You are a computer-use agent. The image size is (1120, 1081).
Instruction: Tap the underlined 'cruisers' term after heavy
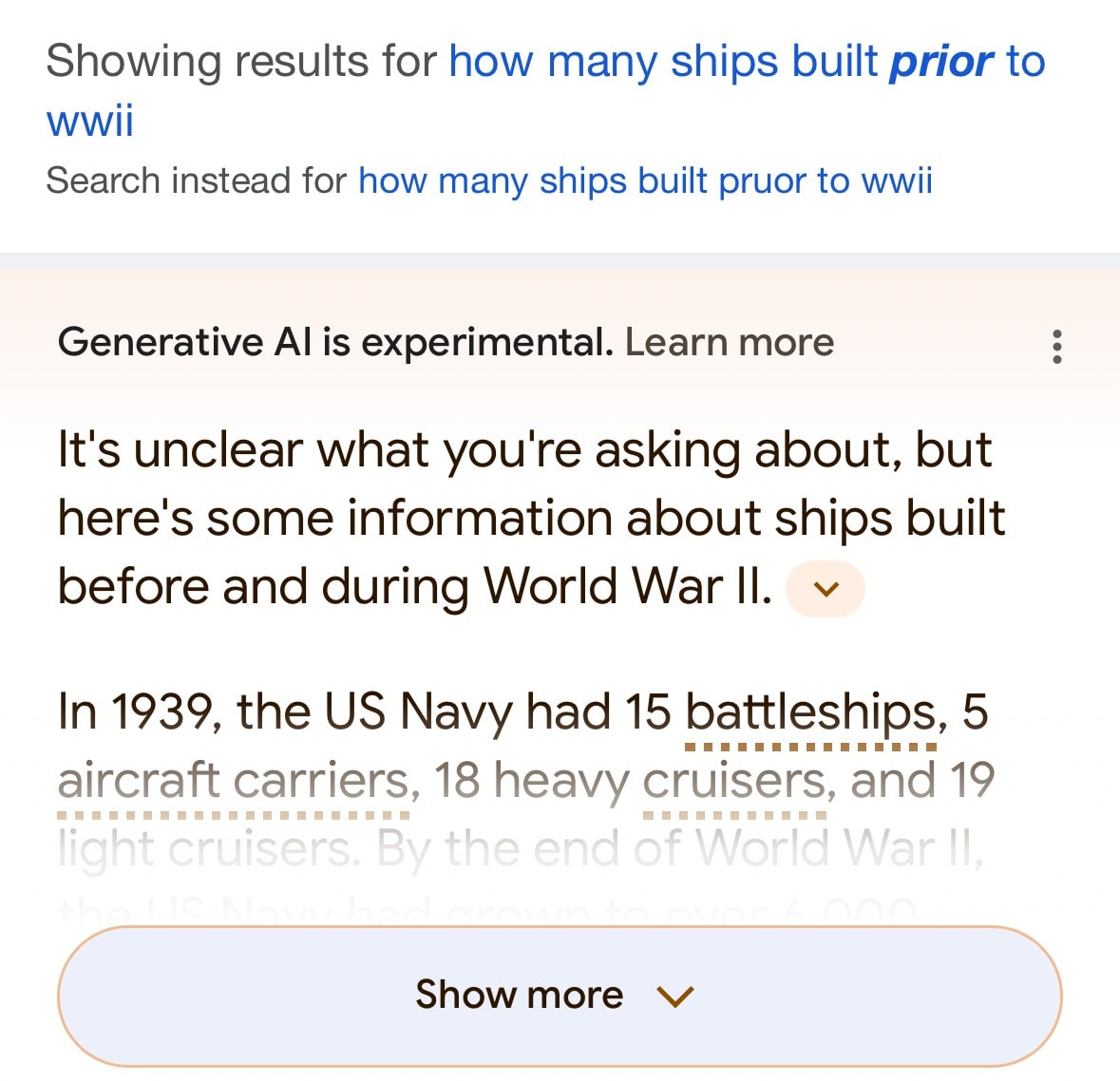[x=734, y=781]
